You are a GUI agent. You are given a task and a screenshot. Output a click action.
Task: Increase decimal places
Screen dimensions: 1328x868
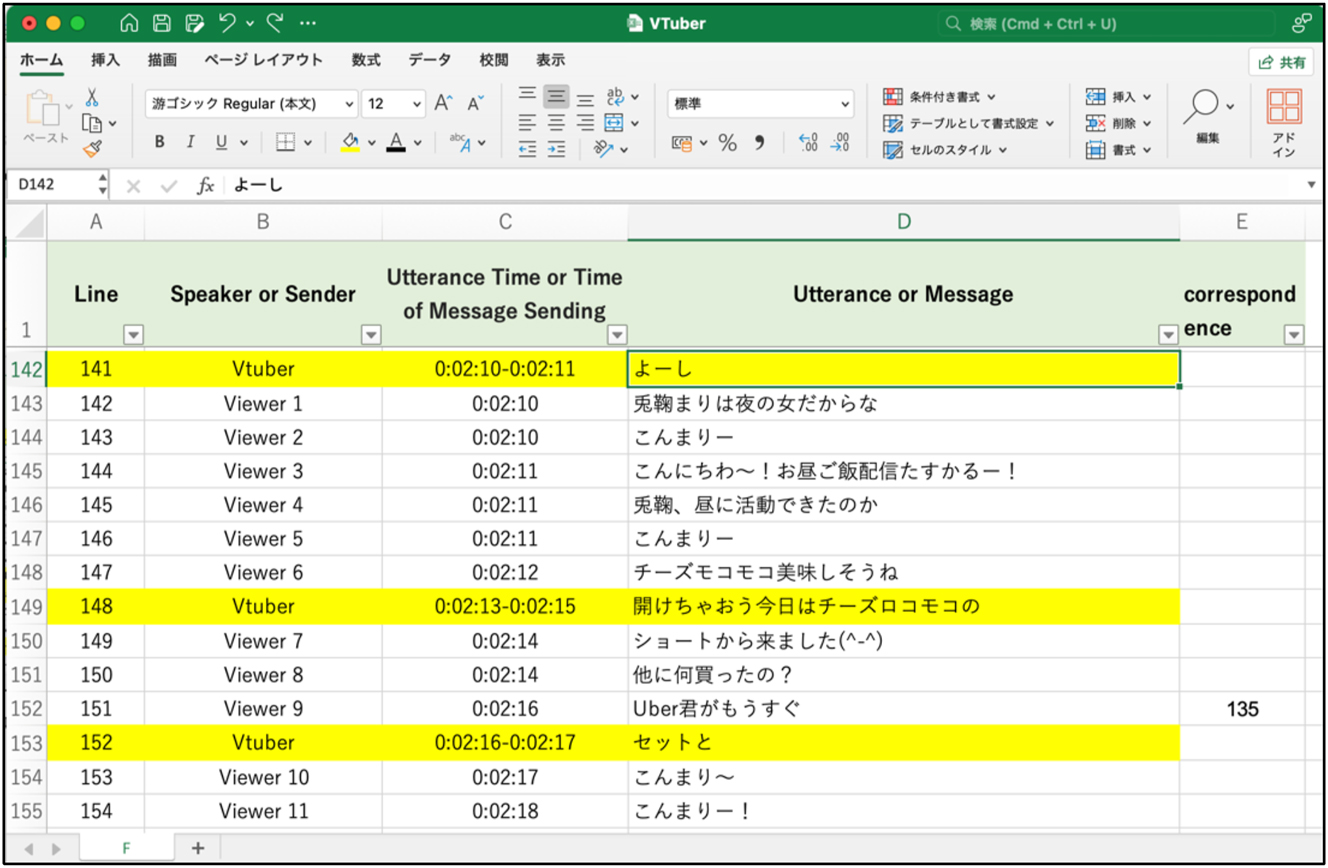808,142
